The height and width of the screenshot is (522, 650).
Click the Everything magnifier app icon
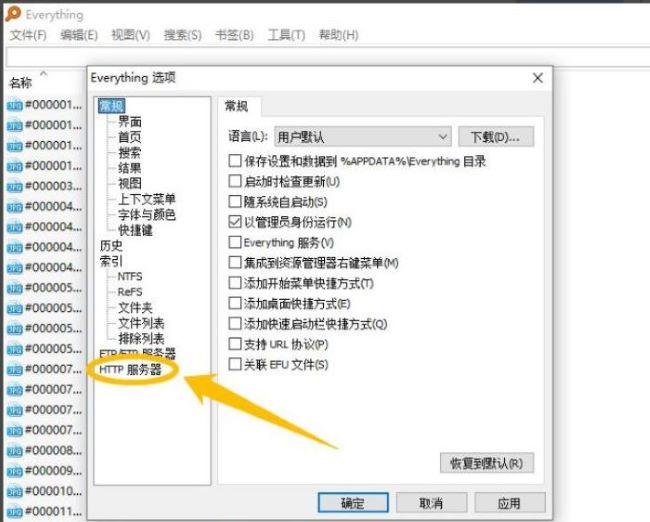(x=13, y=14)
